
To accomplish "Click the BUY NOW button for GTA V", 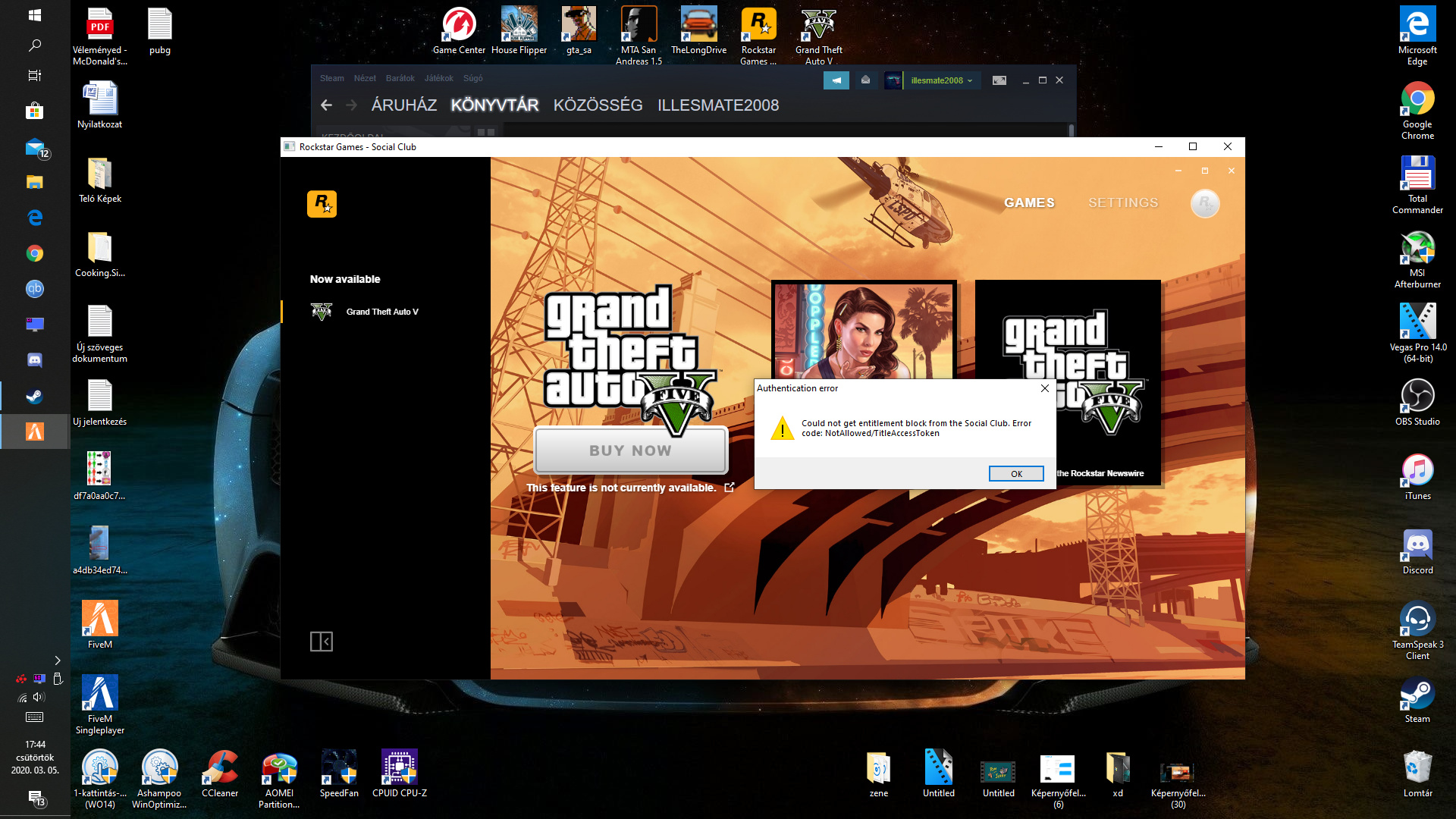I will click(x=631, y=450).
